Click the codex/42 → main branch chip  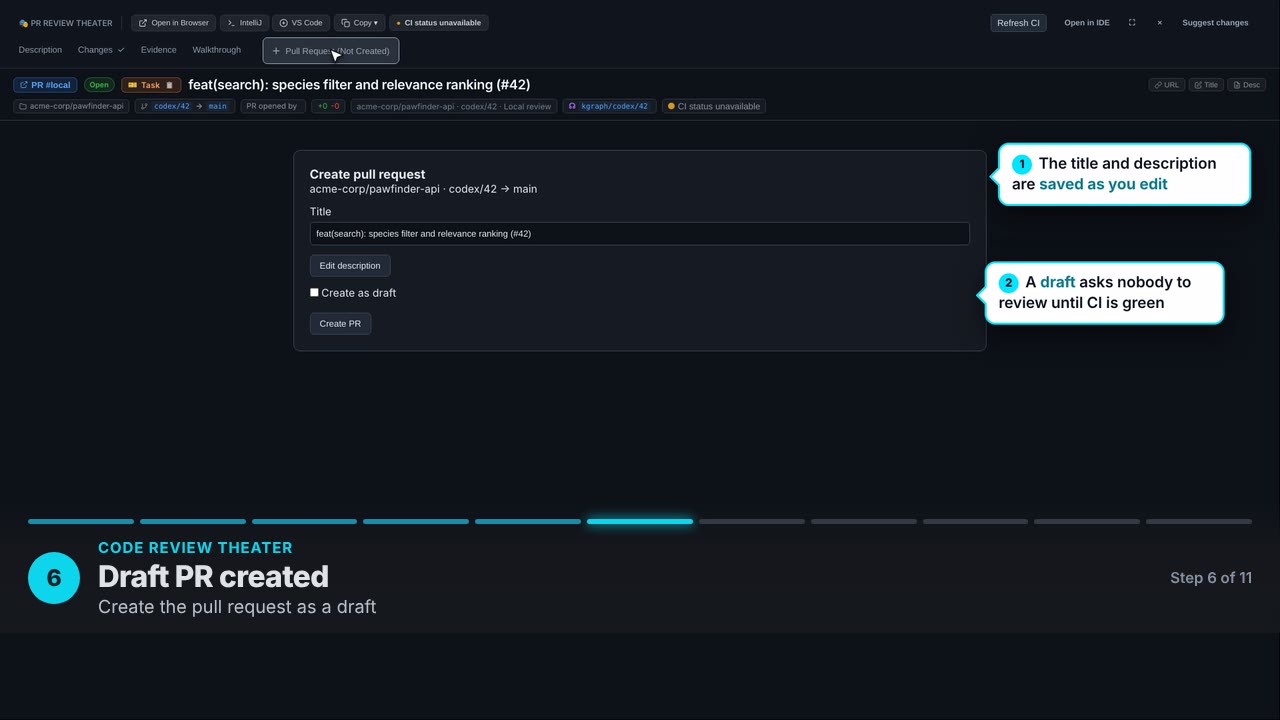point(184,106)
